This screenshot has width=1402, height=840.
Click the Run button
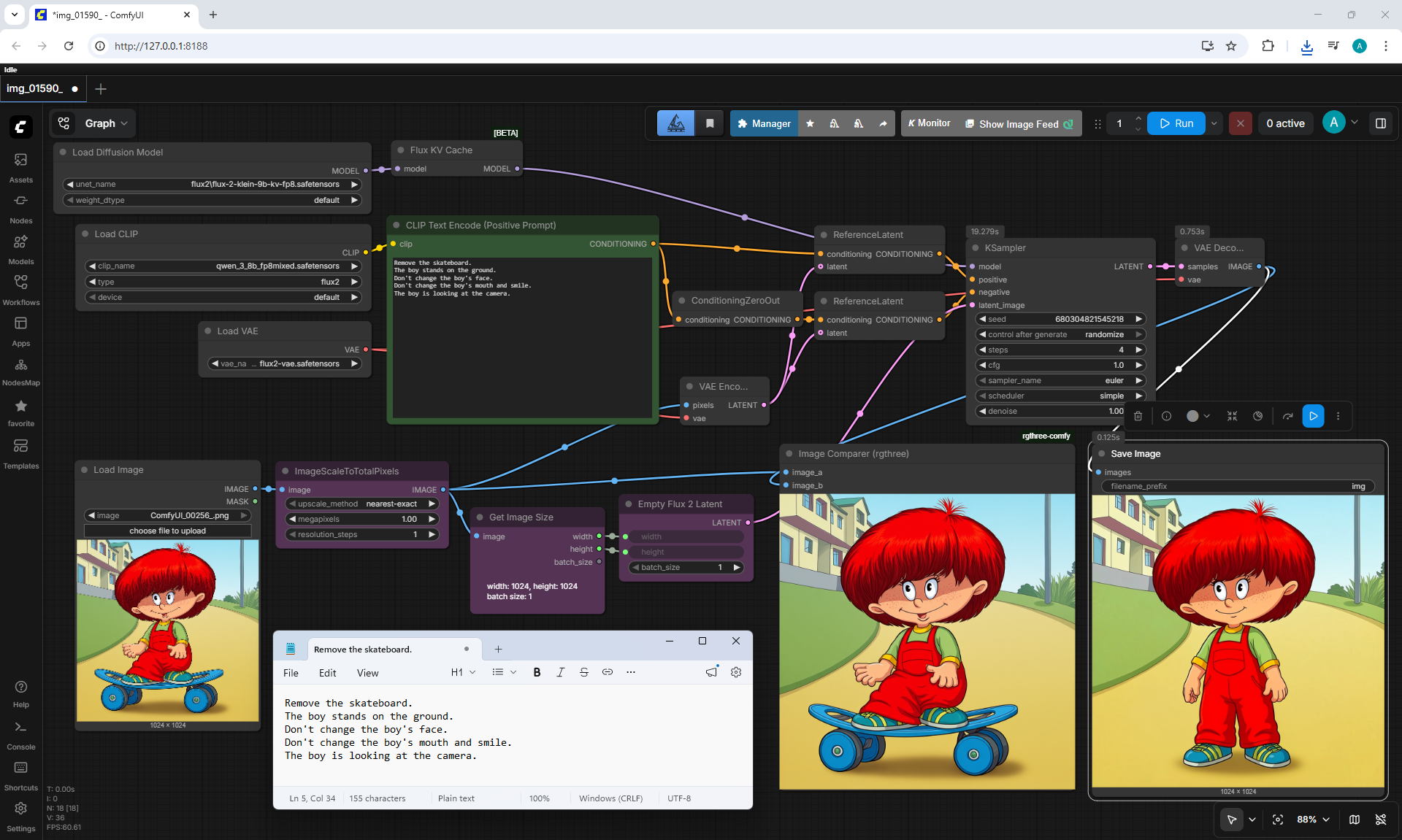pos(1176,123)
